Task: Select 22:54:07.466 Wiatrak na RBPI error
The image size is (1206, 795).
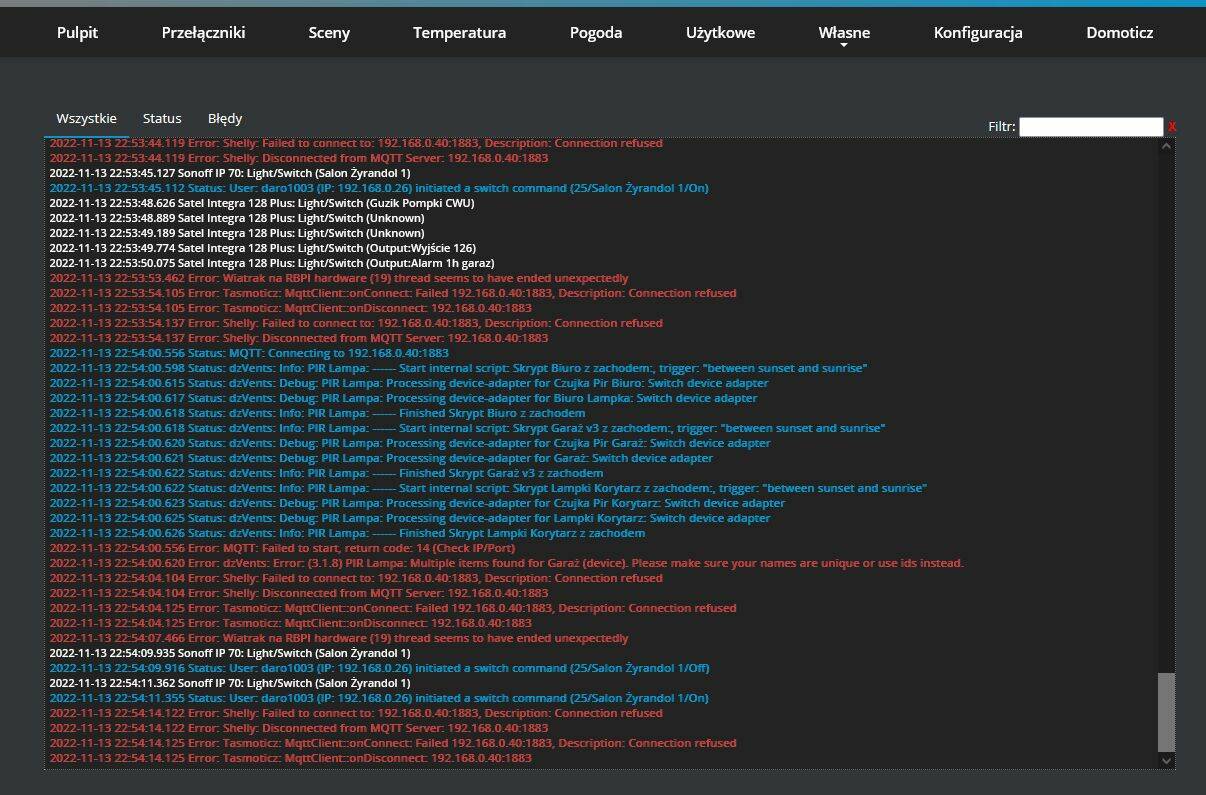Action: (339, 638)
